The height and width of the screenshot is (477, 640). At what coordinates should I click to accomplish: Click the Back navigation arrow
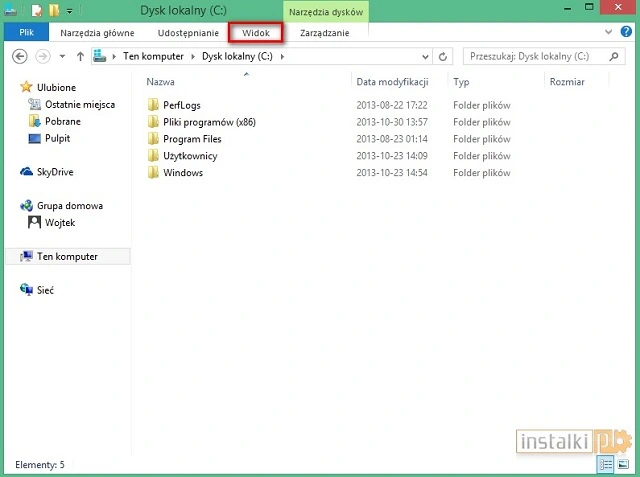[x=18, y=57]
